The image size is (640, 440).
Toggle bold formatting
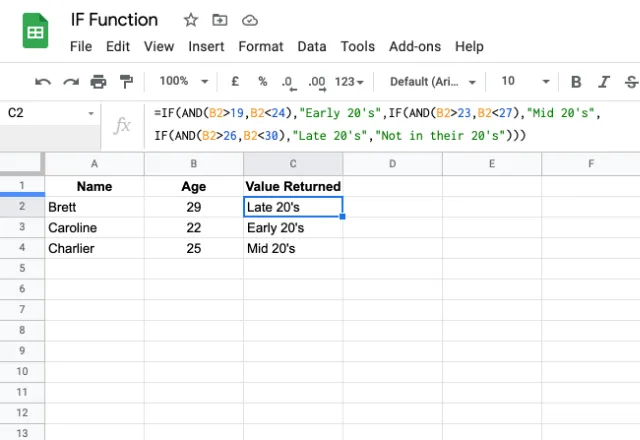coord(576,82)
